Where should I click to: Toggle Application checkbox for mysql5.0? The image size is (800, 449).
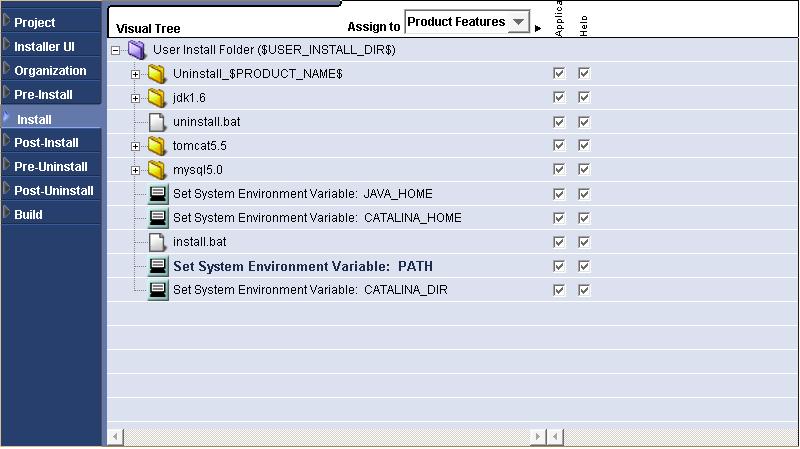(559, 169)
